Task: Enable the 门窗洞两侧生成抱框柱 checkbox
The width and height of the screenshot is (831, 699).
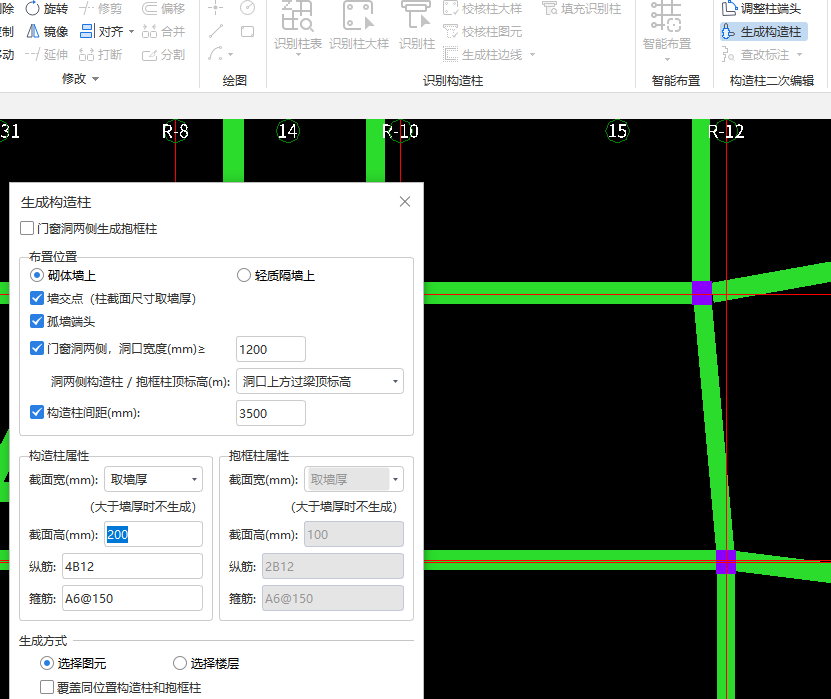Action: click(x=27, y=228)
